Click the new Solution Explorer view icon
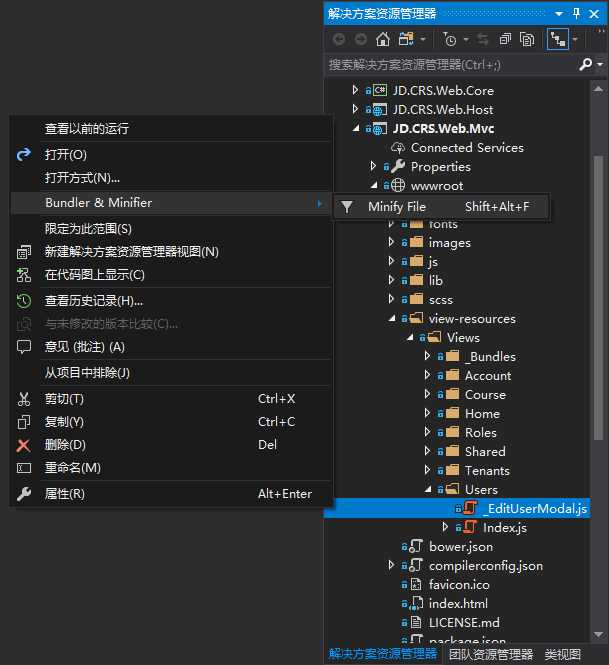Viewport: 609px width, 665px height. pyautogui.click(x=24, y=252)
